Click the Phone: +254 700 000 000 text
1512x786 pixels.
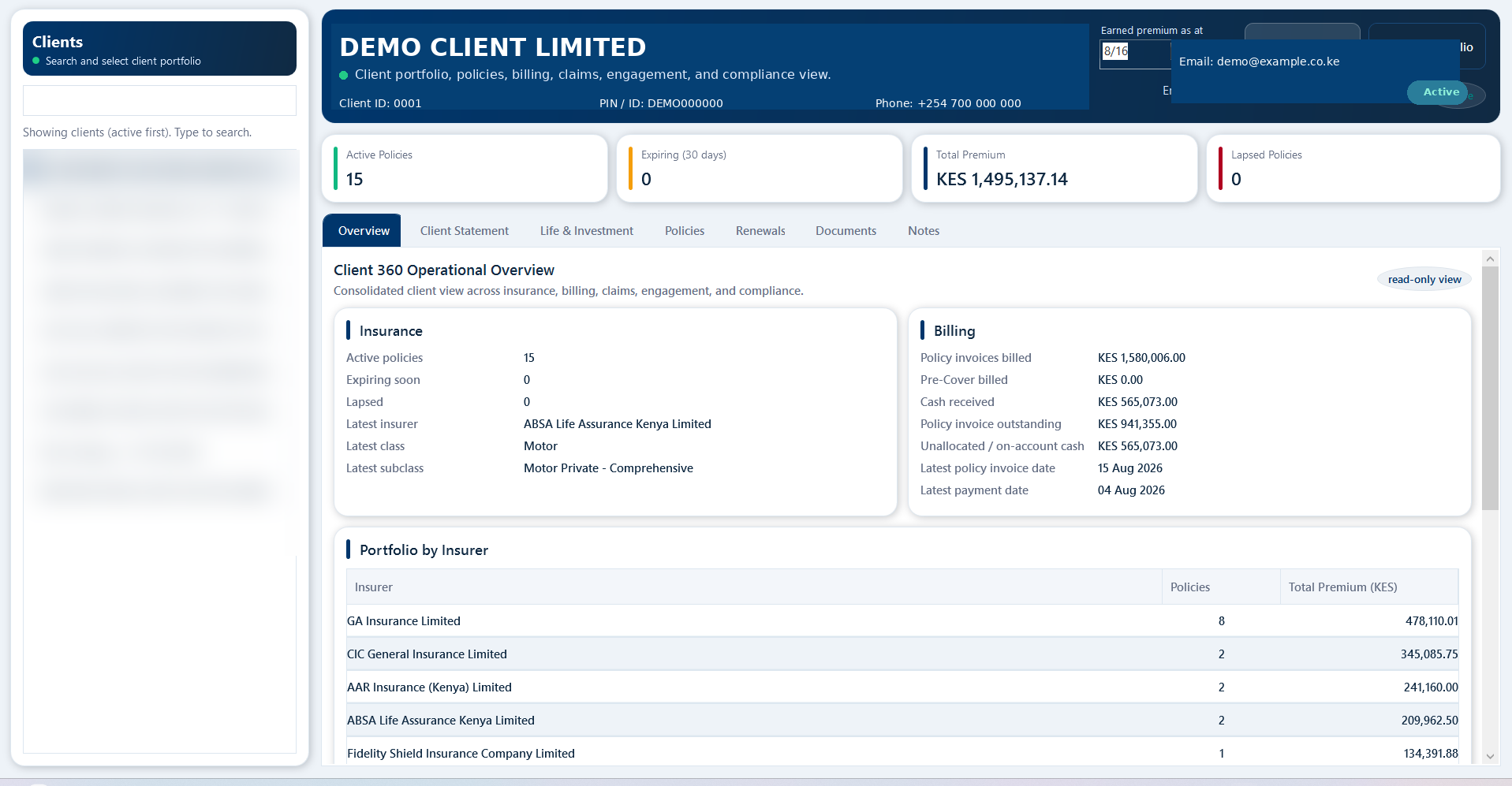tap(948, 103)
